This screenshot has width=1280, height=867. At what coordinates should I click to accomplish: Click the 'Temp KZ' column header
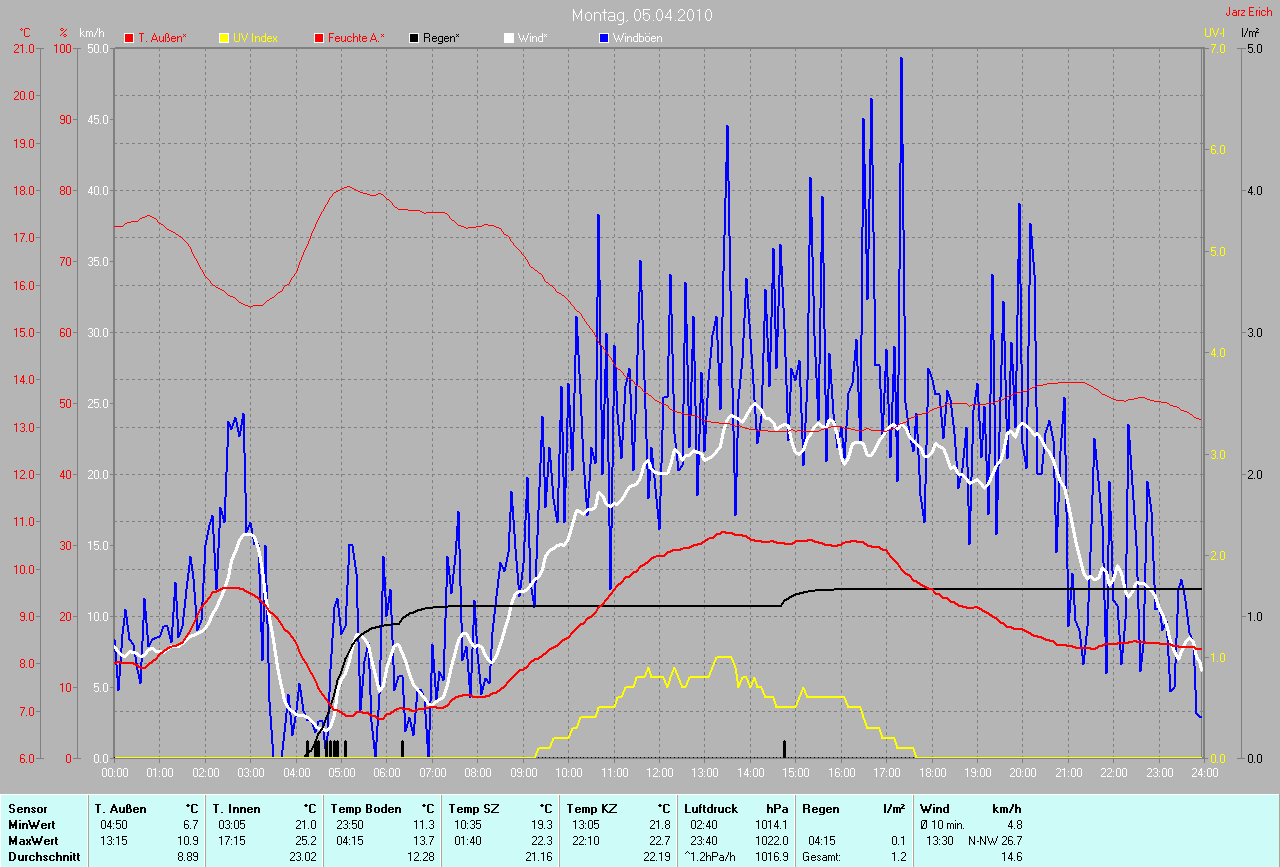pyautogui.click(x=592, y=808)
